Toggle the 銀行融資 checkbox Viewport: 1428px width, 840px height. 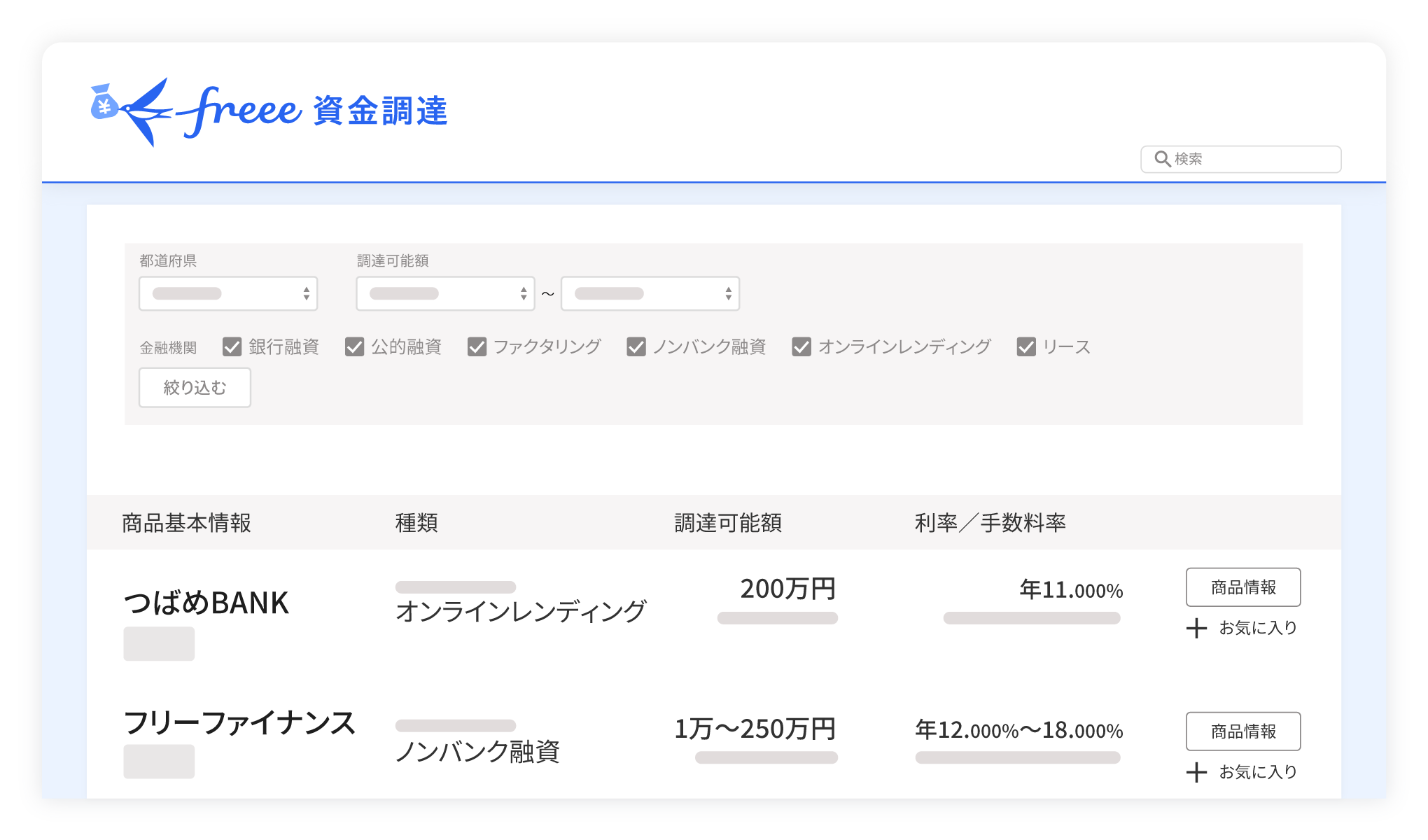[232, 346]
